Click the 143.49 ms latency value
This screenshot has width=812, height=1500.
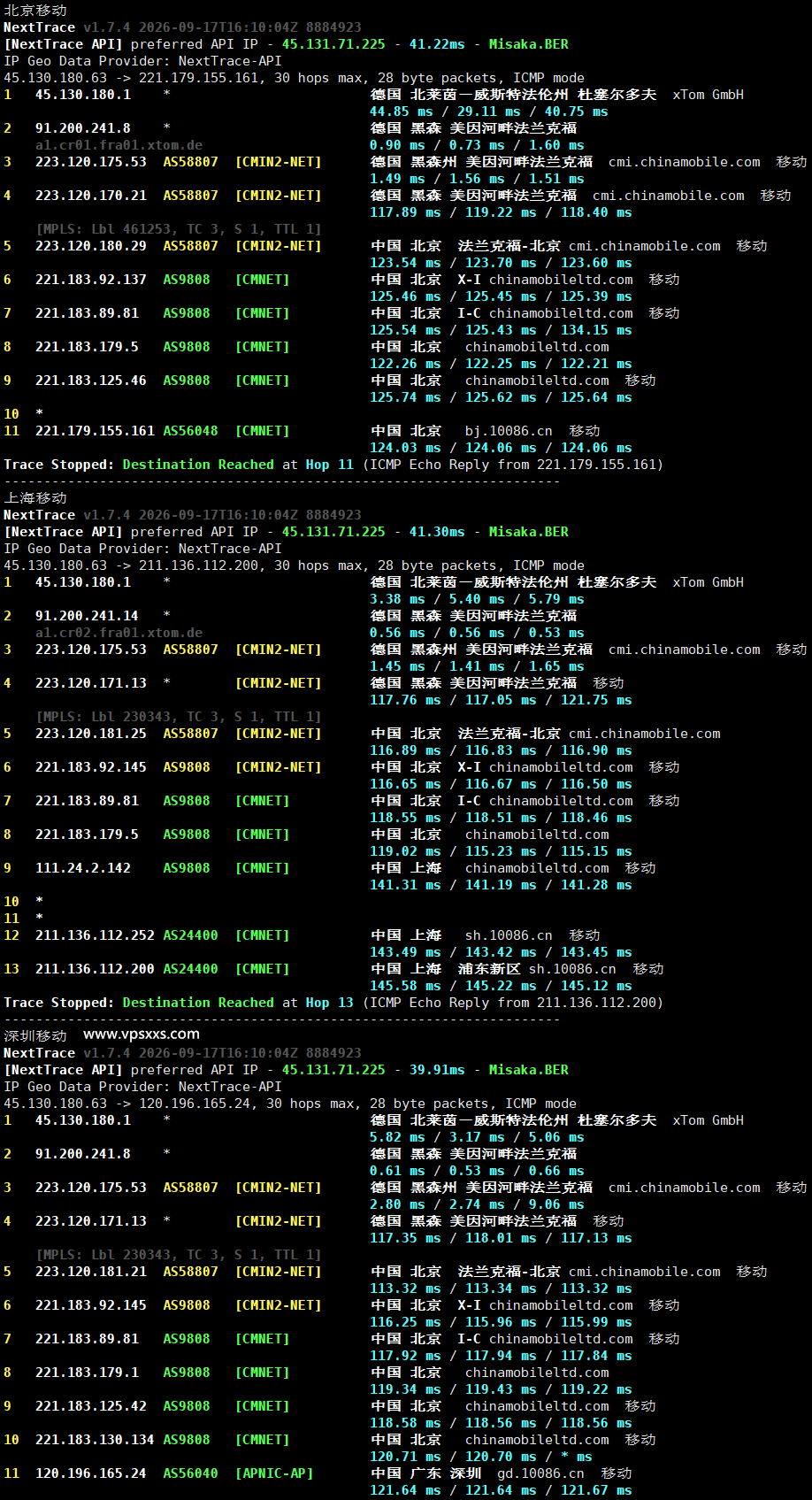(x=405, y=952)
